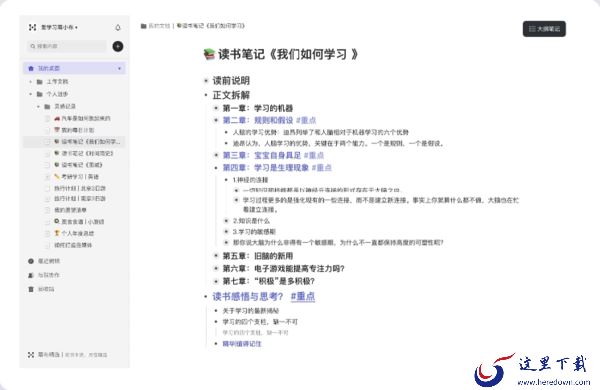Image resolution: width=600 pixels, height=390 pixels.
Task: Open the 旅行计划 南京 document in the tree
Action: click(x=80, y=198)
